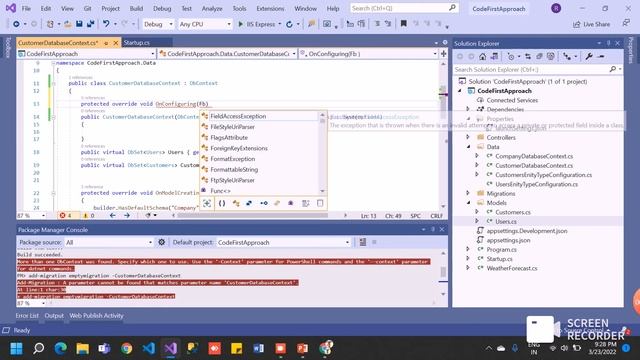Open the File menu
Viewport: 640px width, 360px height.
click(26, 8)
